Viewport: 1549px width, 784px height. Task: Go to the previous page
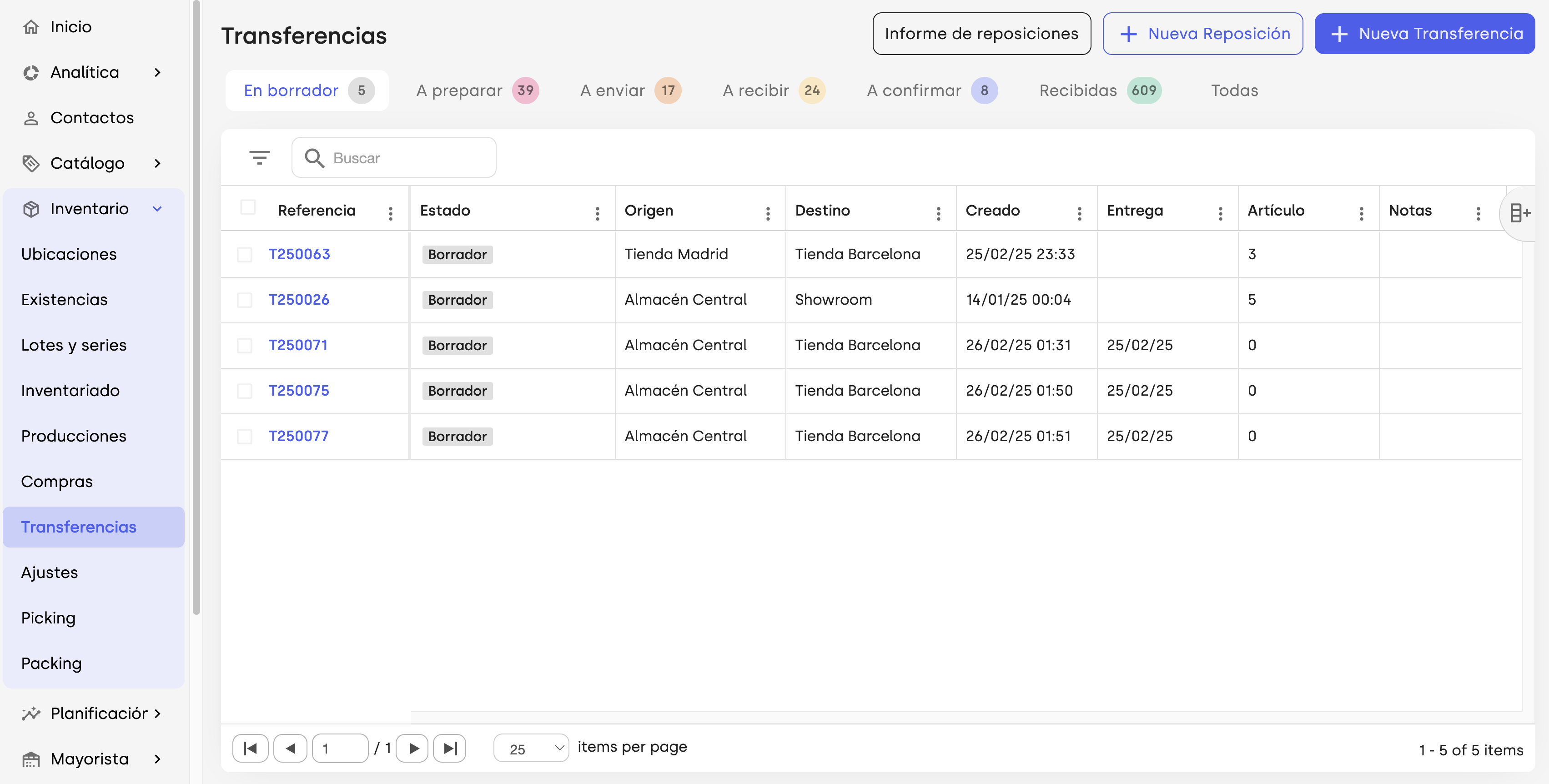click(291, 749)
